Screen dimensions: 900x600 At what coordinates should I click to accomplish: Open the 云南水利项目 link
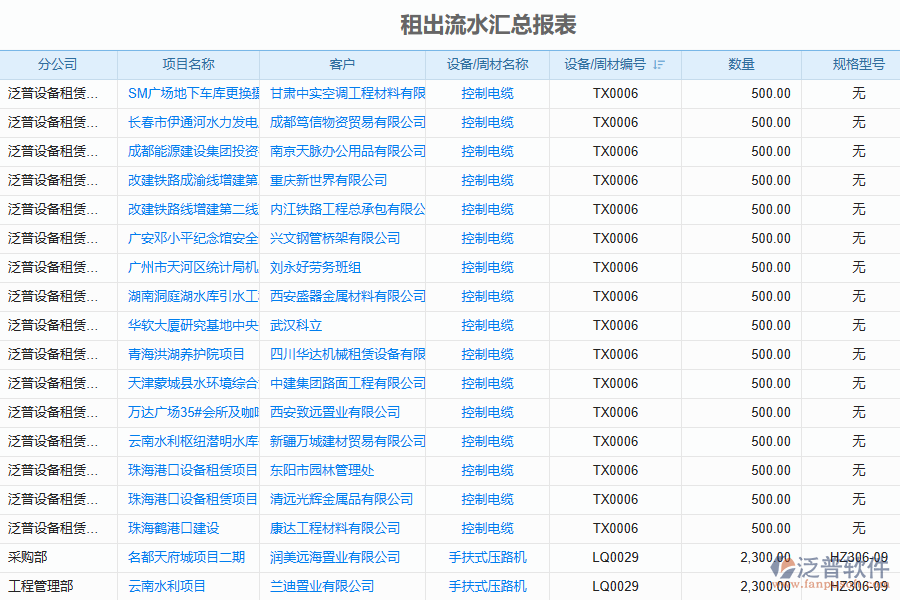167,587
